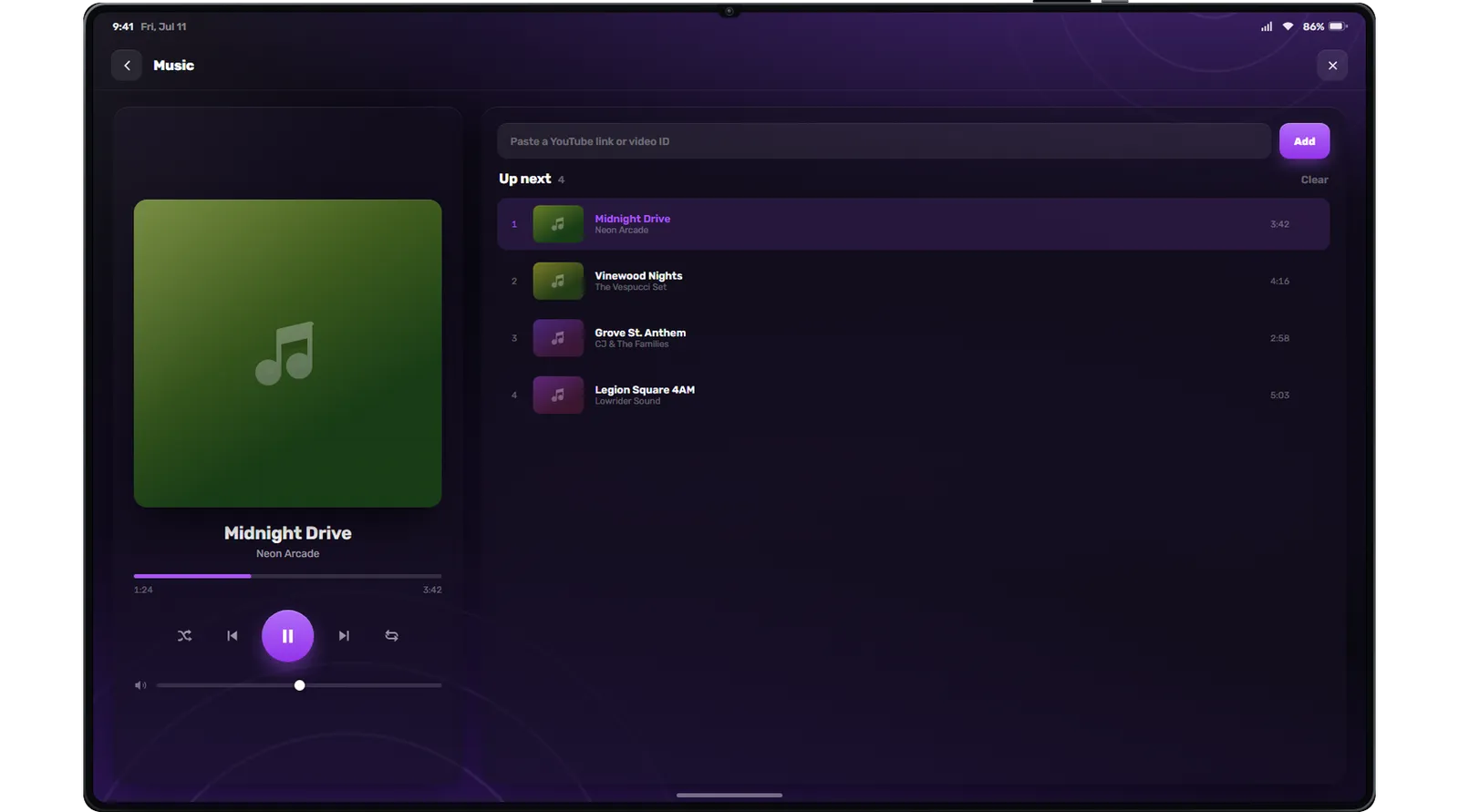Screen dimensions: 1459x812
Task: Click Legion Square 4AM thumbnail
Action: (558, 396)
